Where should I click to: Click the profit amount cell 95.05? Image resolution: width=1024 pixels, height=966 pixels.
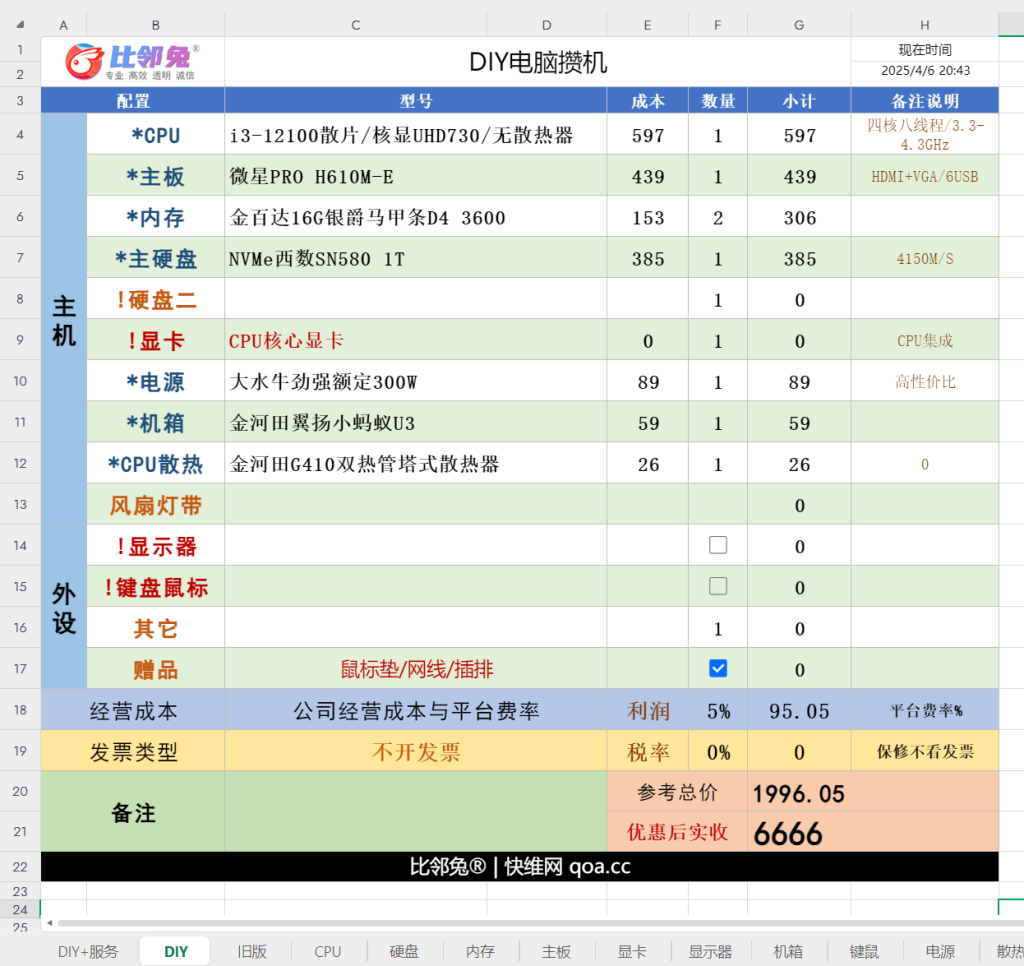(799, 710)
